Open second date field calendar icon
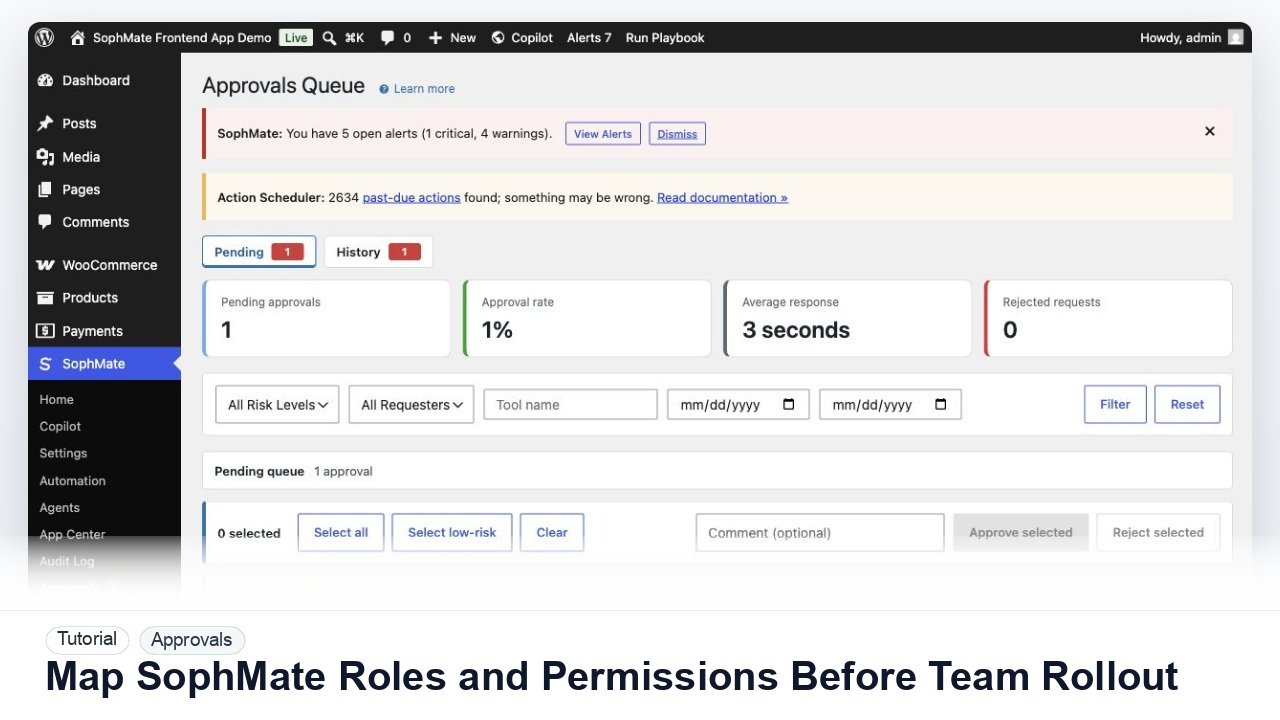 (x=941, y=404)
